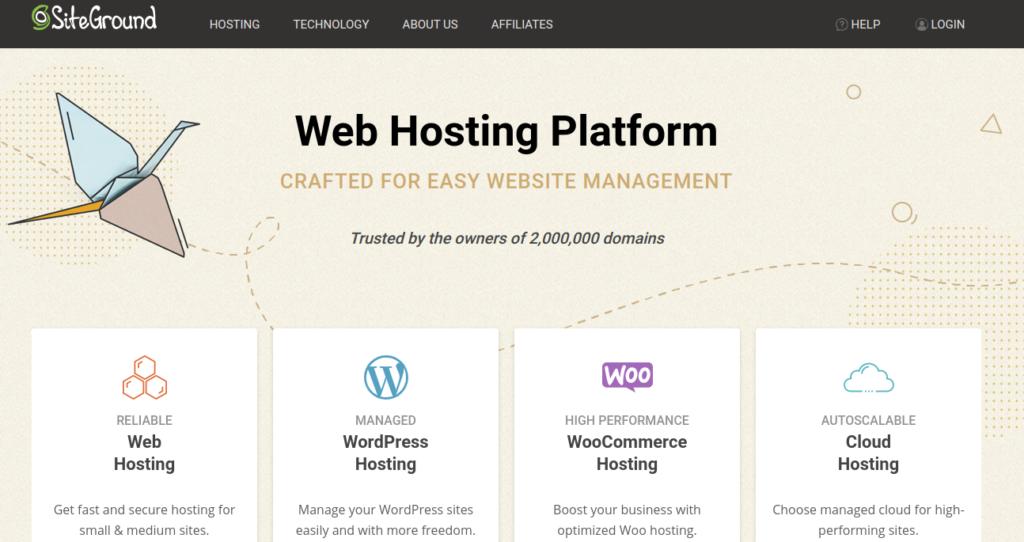Click the 'Web Hosting Platform' headline
Image resolution: width=1024 pixels, height=542 pixels.
tap(506, 131)
